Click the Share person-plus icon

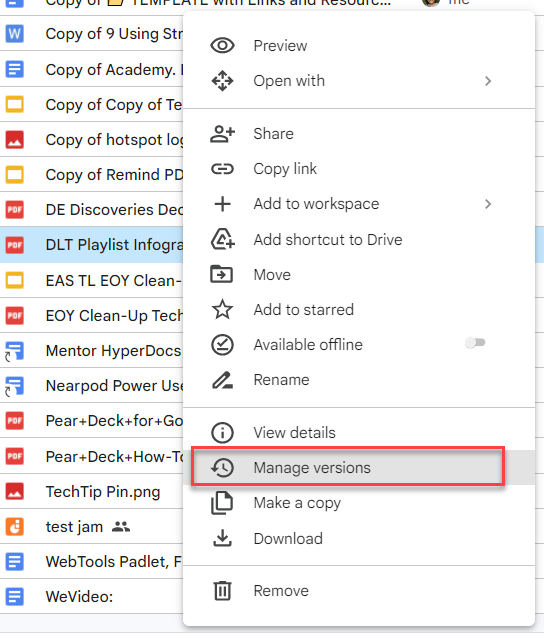pos(222,133)
